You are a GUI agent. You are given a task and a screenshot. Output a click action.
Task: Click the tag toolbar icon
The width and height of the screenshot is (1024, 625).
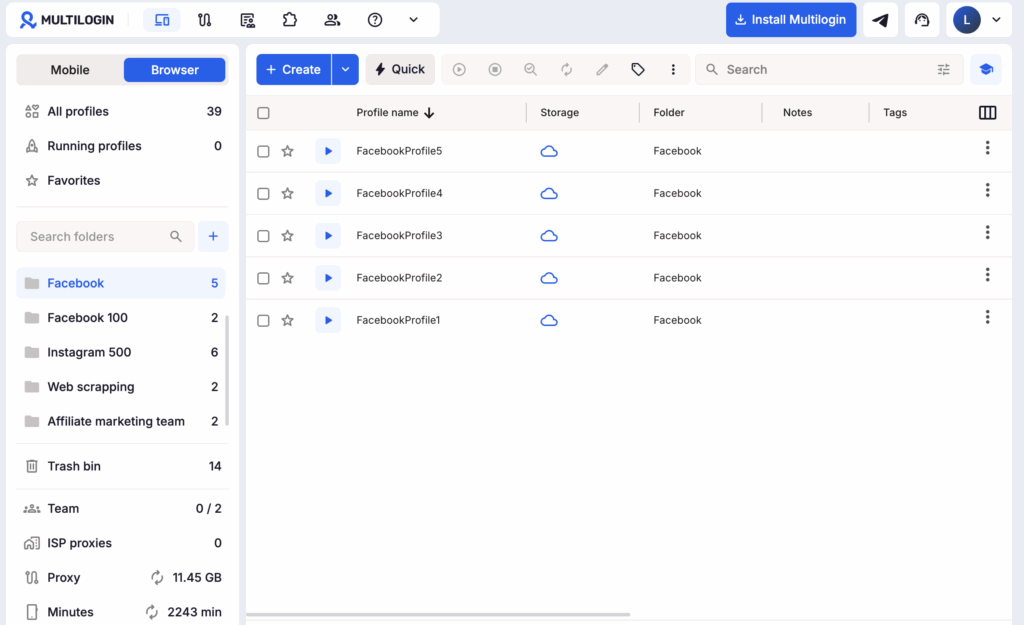coord(638,69)
